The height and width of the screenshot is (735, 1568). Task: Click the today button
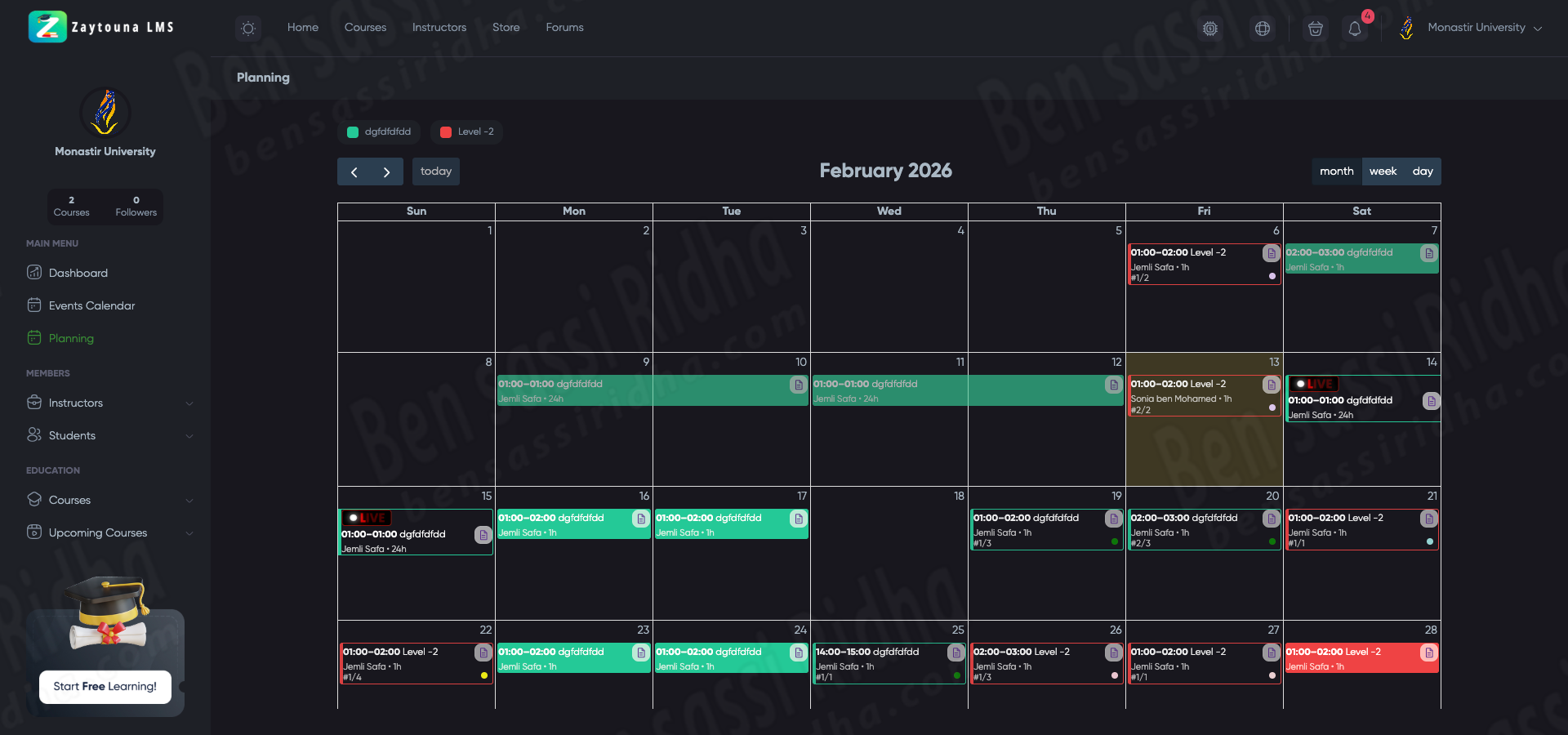click(435, 171)
